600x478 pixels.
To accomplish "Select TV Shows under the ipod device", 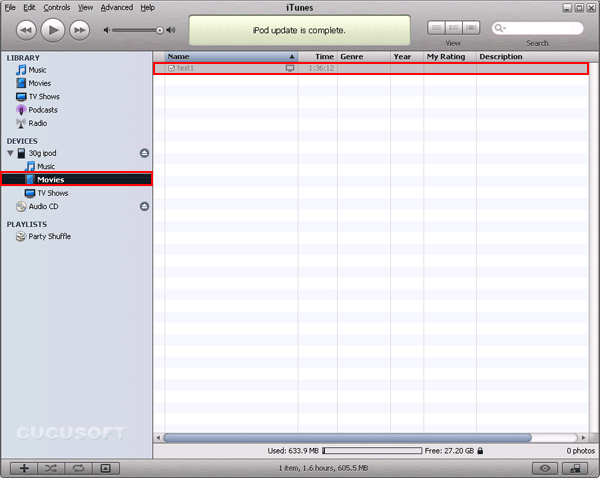I will coord(52,193).
